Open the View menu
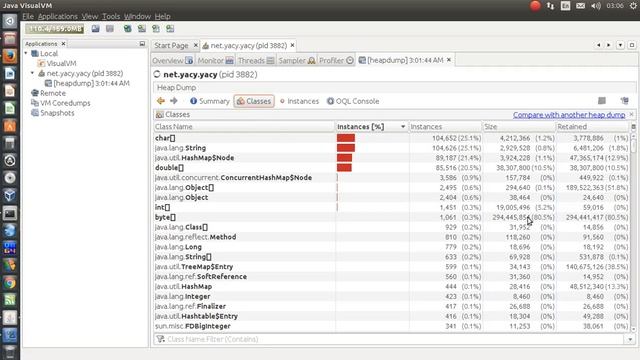The image size is (640, 360). click(x=89, y=16)
